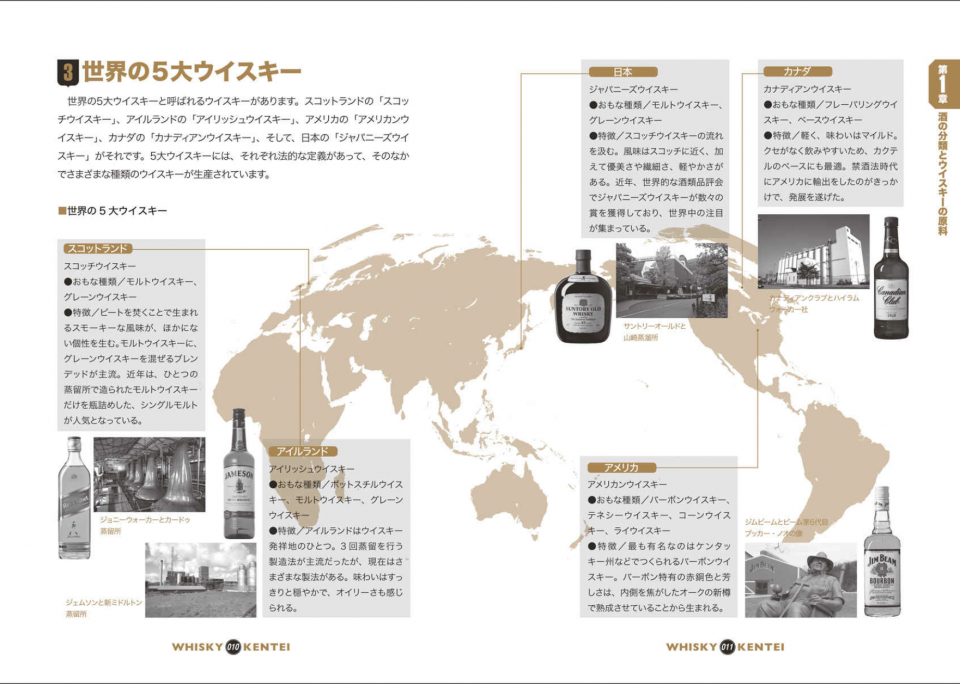This screenshot has width=960, height=684.
Task: Click the 日本 region label
Action: [623, 72]
